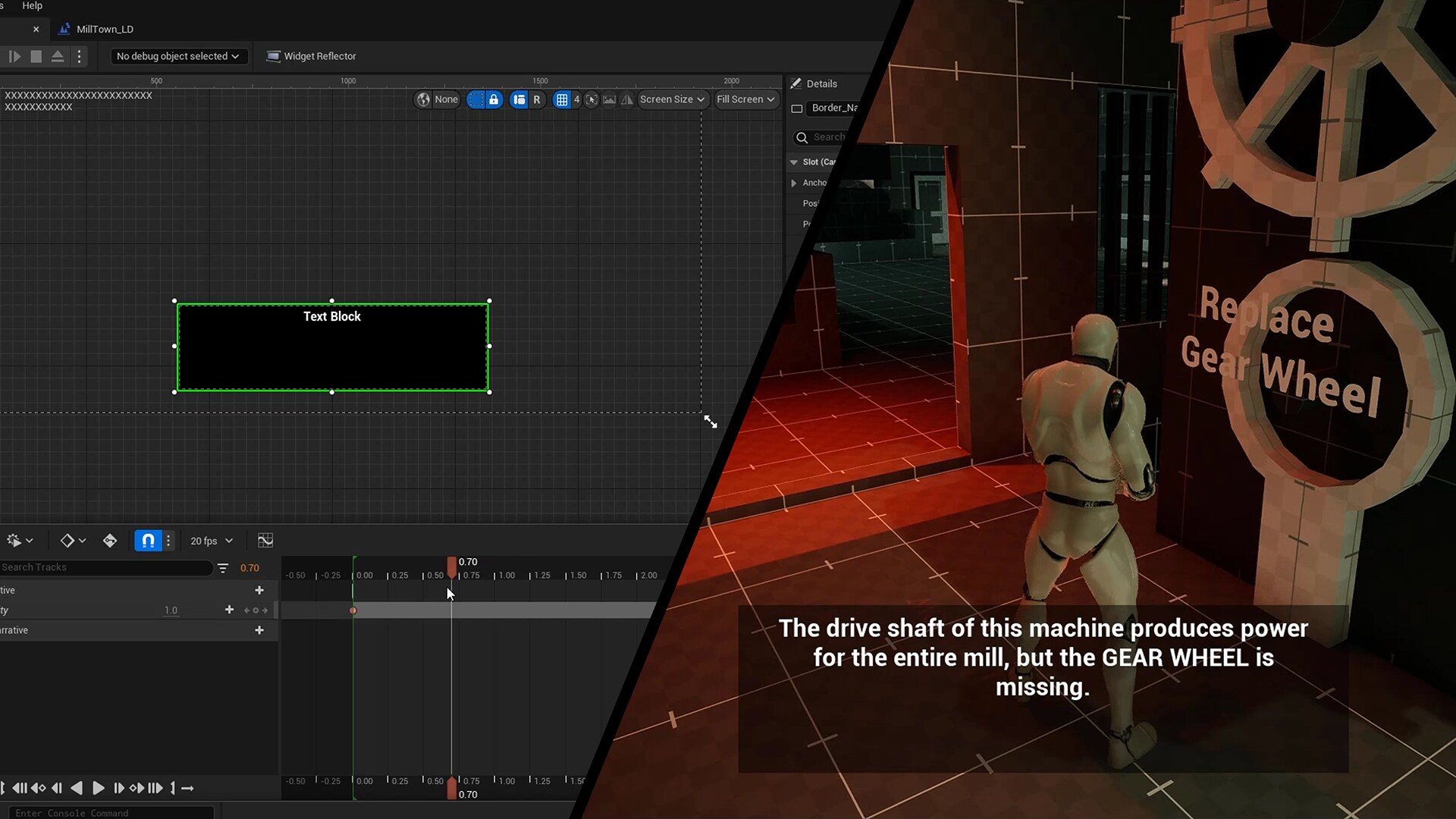Open the Help menu

click(x=32, y=6)
